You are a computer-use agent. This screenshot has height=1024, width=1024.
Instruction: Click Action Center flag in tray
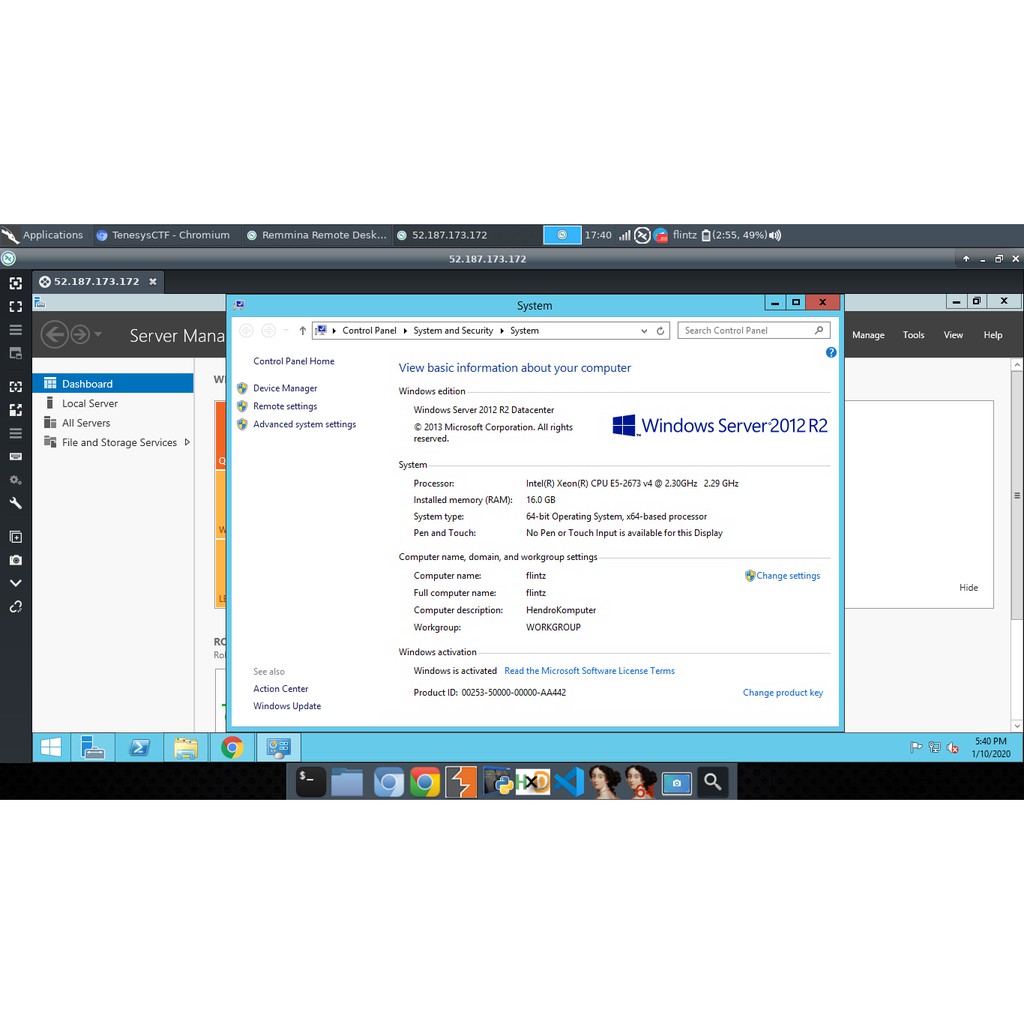[x=916, y=747]
